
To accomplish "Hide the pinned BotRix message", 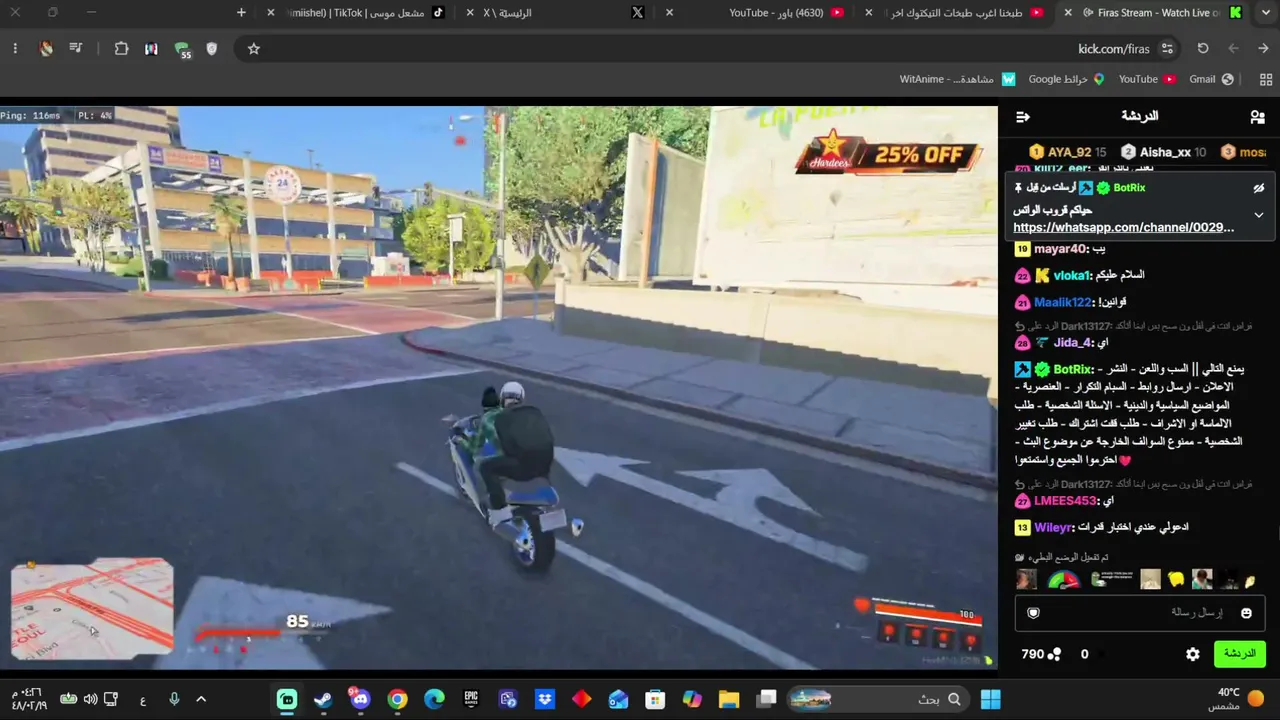I will (x=1259, y=188).
